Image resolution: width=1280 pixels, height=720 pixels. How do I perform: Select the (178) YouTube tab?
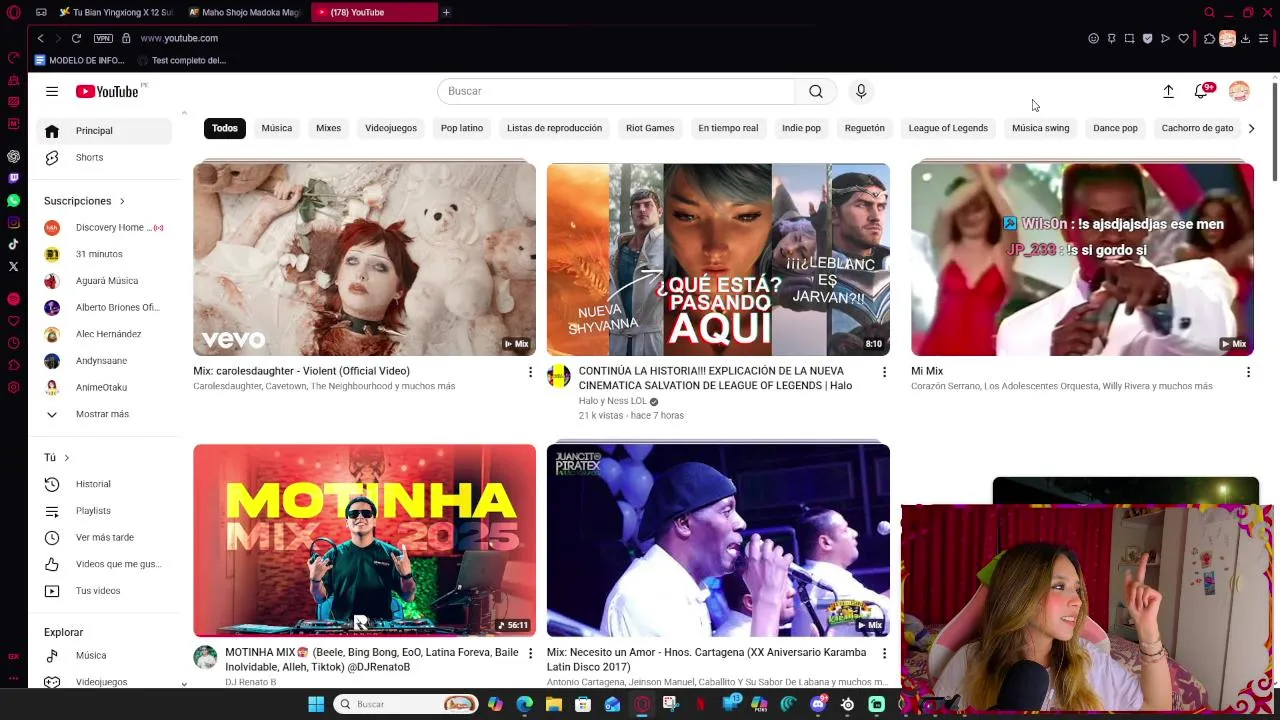click(x=374, y=12)
